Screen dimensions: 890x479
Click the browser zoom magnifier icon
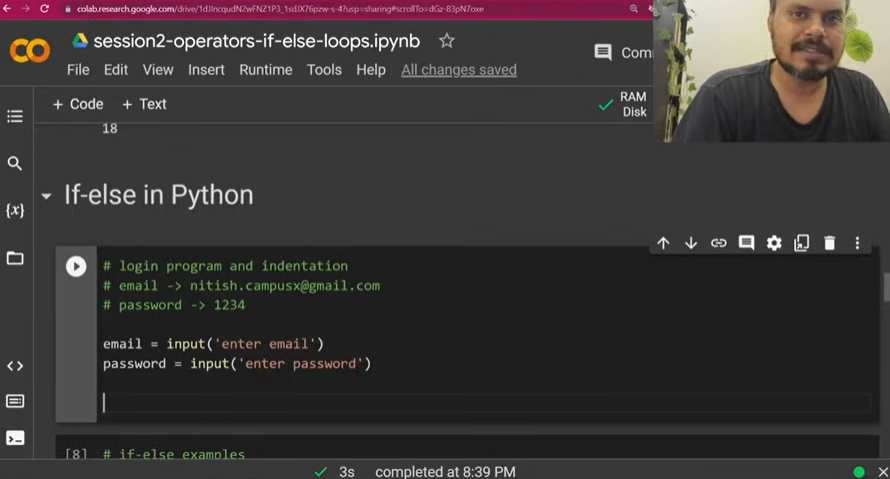[x=633, y=9]
